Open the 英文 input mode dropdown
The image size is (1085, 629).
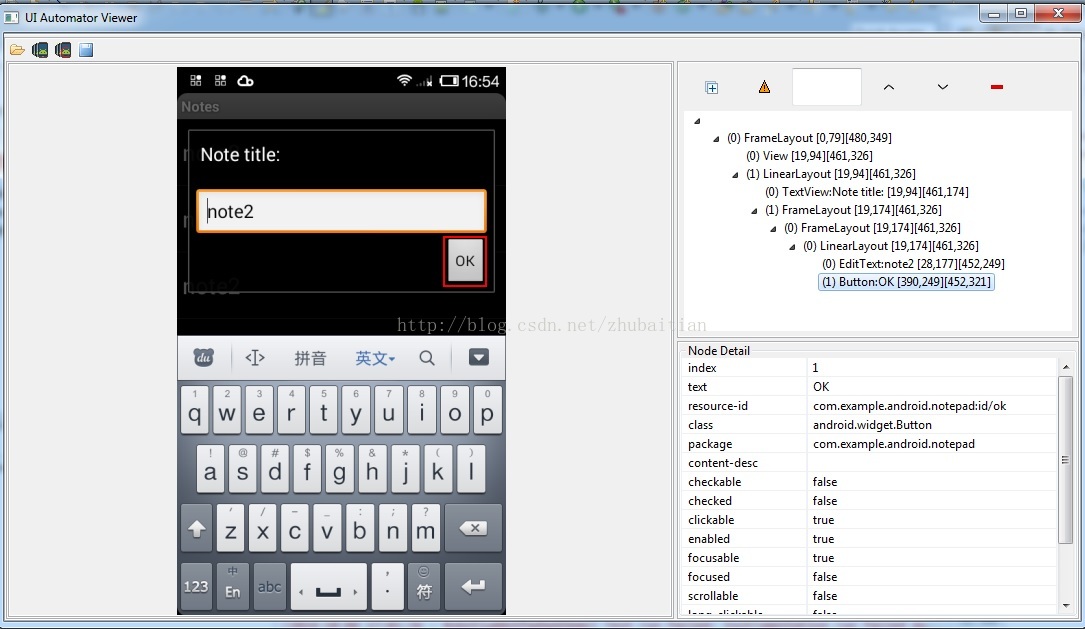(x=374, y=358)
